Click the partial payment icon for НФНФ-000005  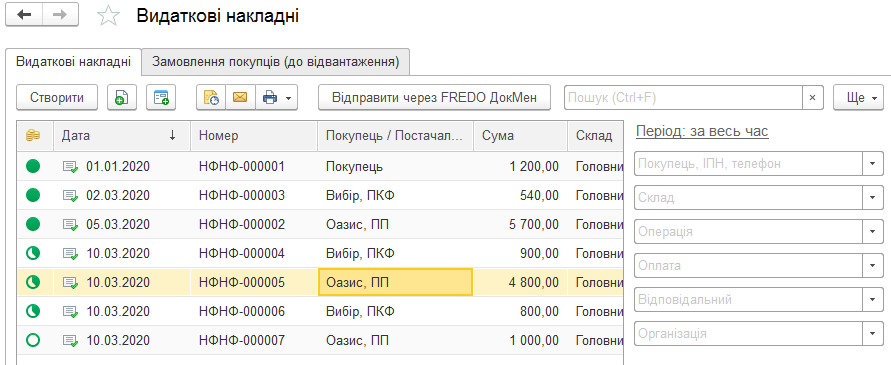click(x=34, y=282)
